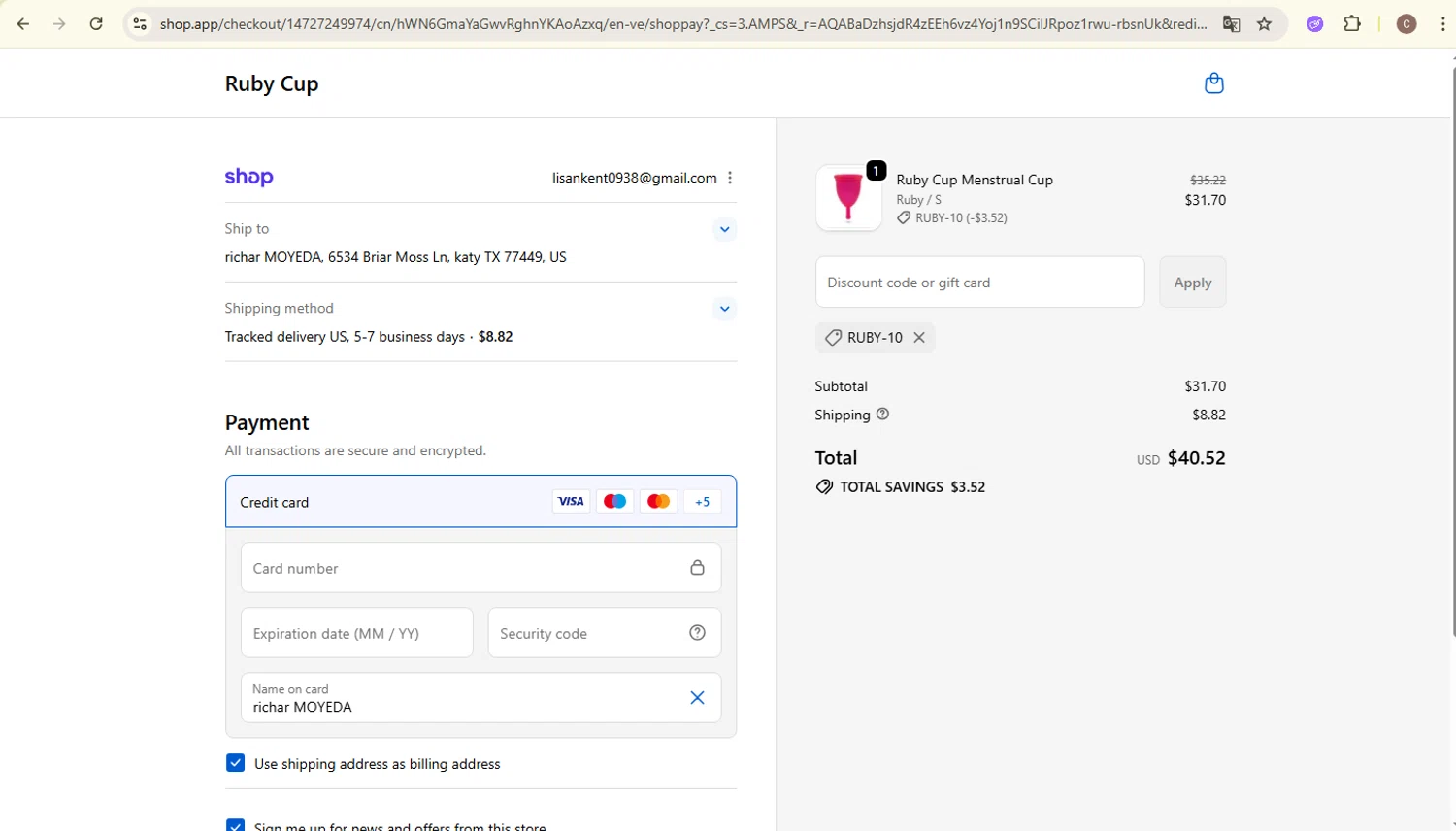Focus the Expiration date field
Image resolution: width=1456 pixels, height=831 pixels.
point(356,633)
